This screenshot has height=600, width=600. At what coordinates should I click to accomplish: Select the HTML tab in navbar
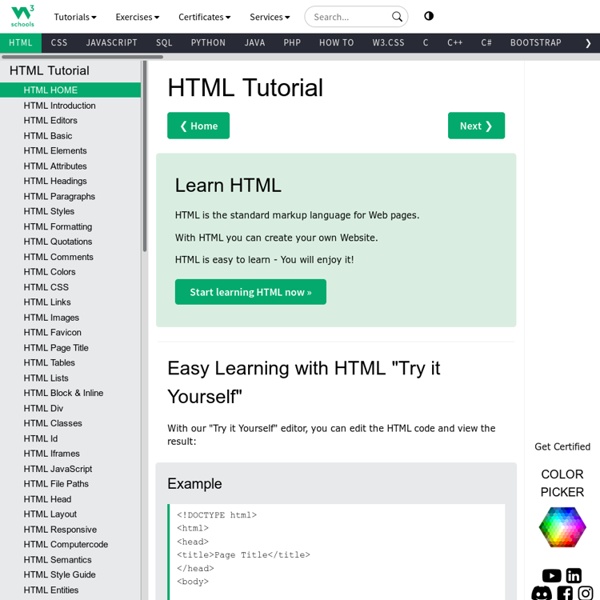tap(21, 42)
